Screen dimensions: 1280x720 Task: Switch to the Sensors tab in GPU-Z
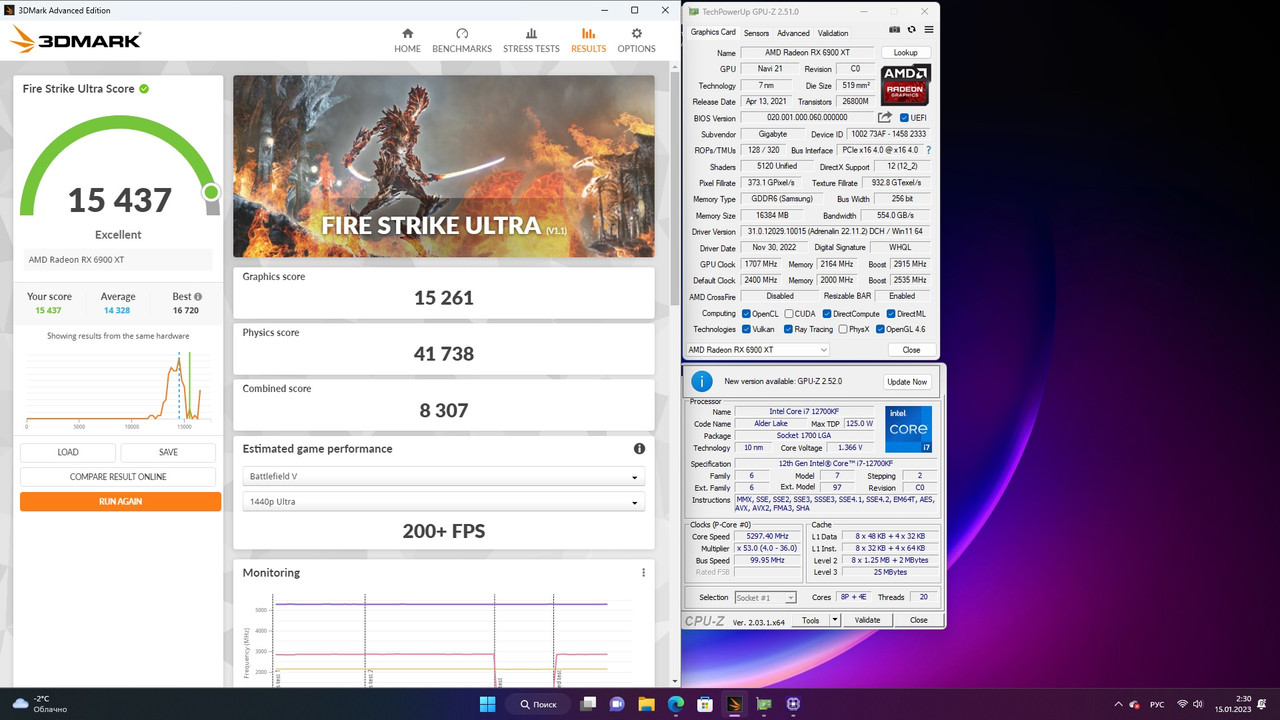(x=756, y=33)
